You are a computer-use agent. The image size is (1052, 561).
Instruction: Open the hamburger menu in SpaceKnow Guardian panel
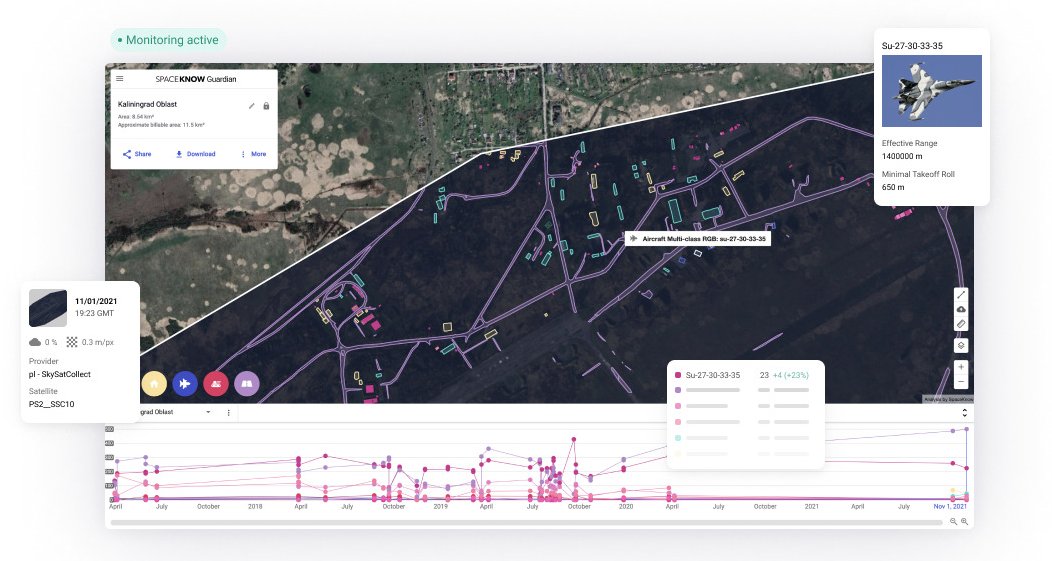point(120,79)
